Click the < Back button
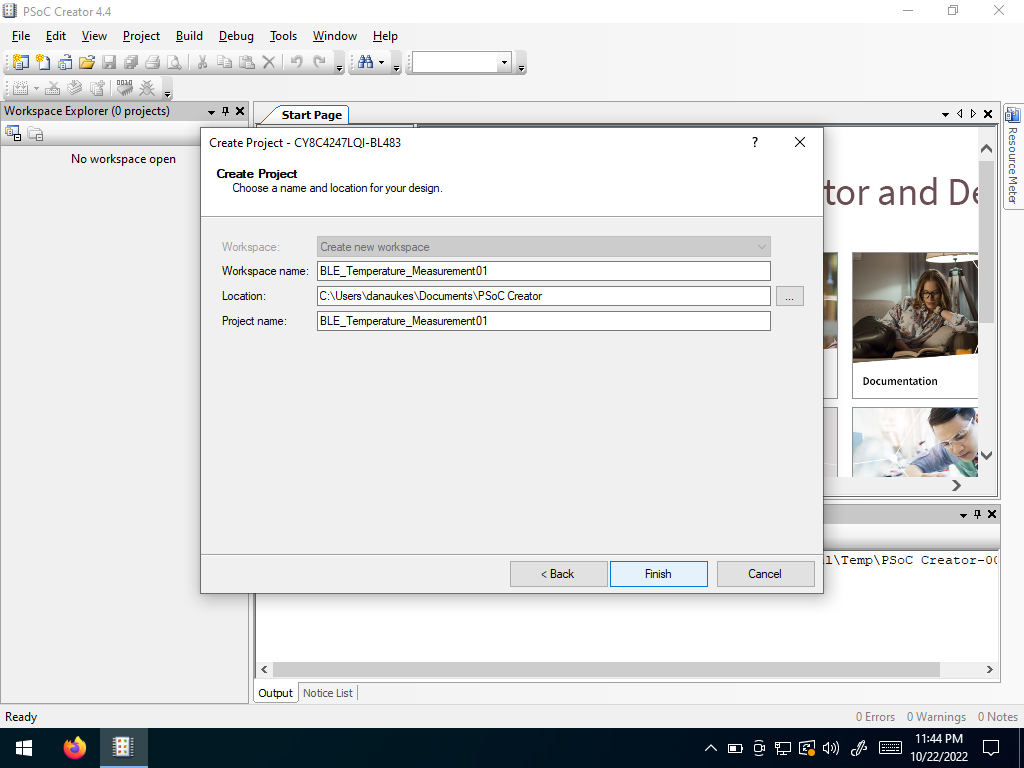 pos(558,574)
